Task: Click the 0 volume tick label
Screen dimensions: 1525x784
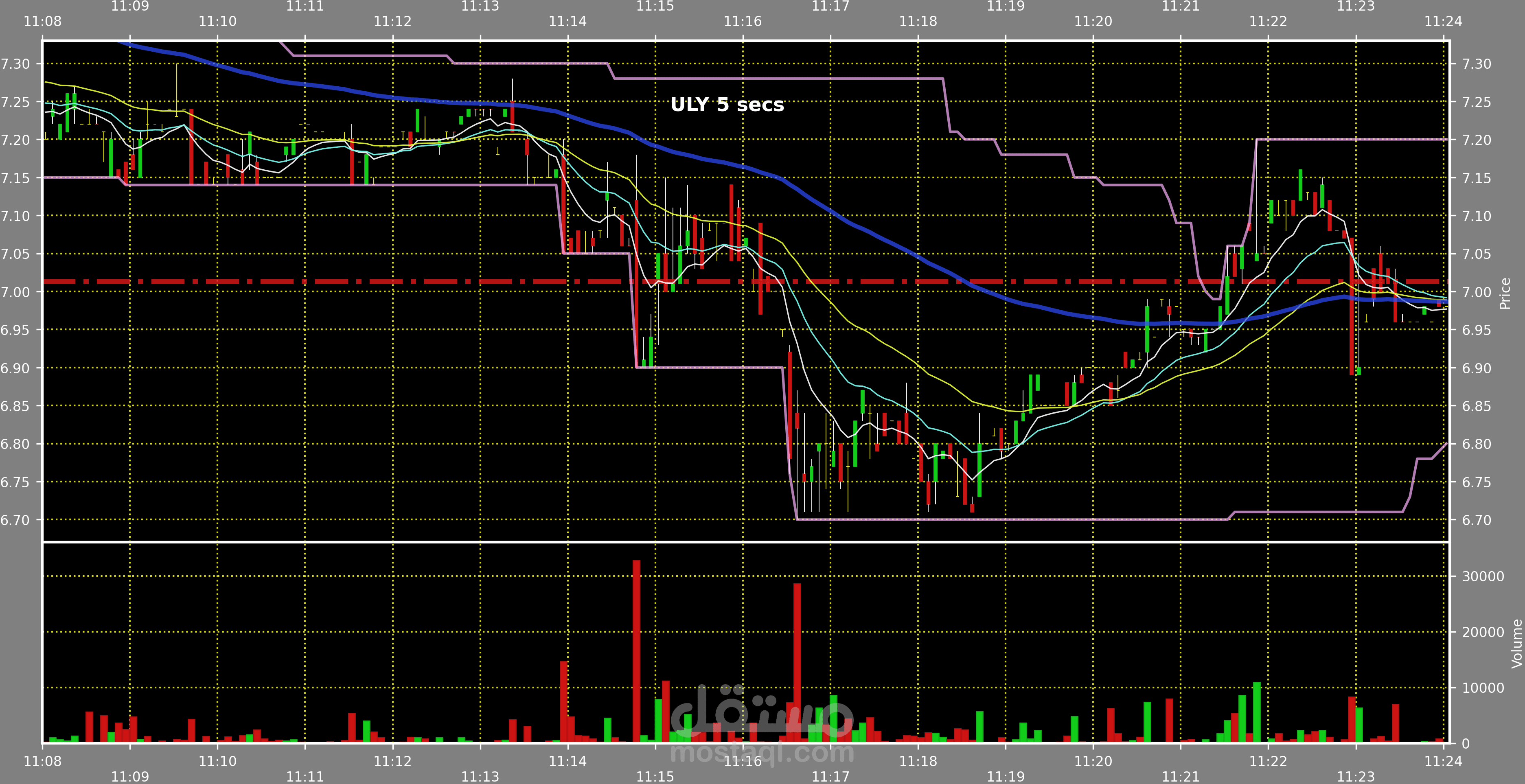Action: coord(1466,743)
